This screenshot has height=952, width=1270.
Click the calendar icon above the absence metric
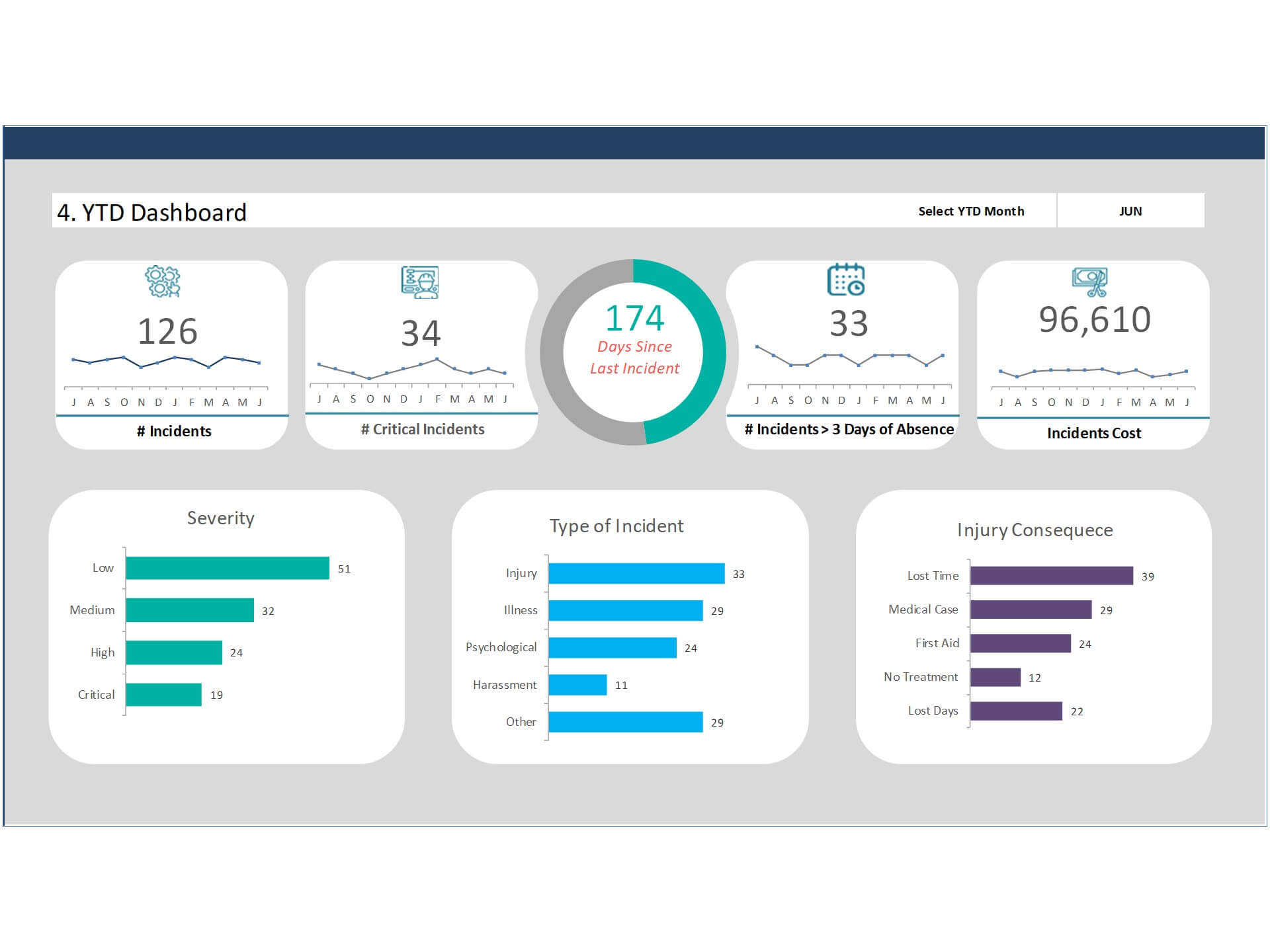(x=845, y=280)
